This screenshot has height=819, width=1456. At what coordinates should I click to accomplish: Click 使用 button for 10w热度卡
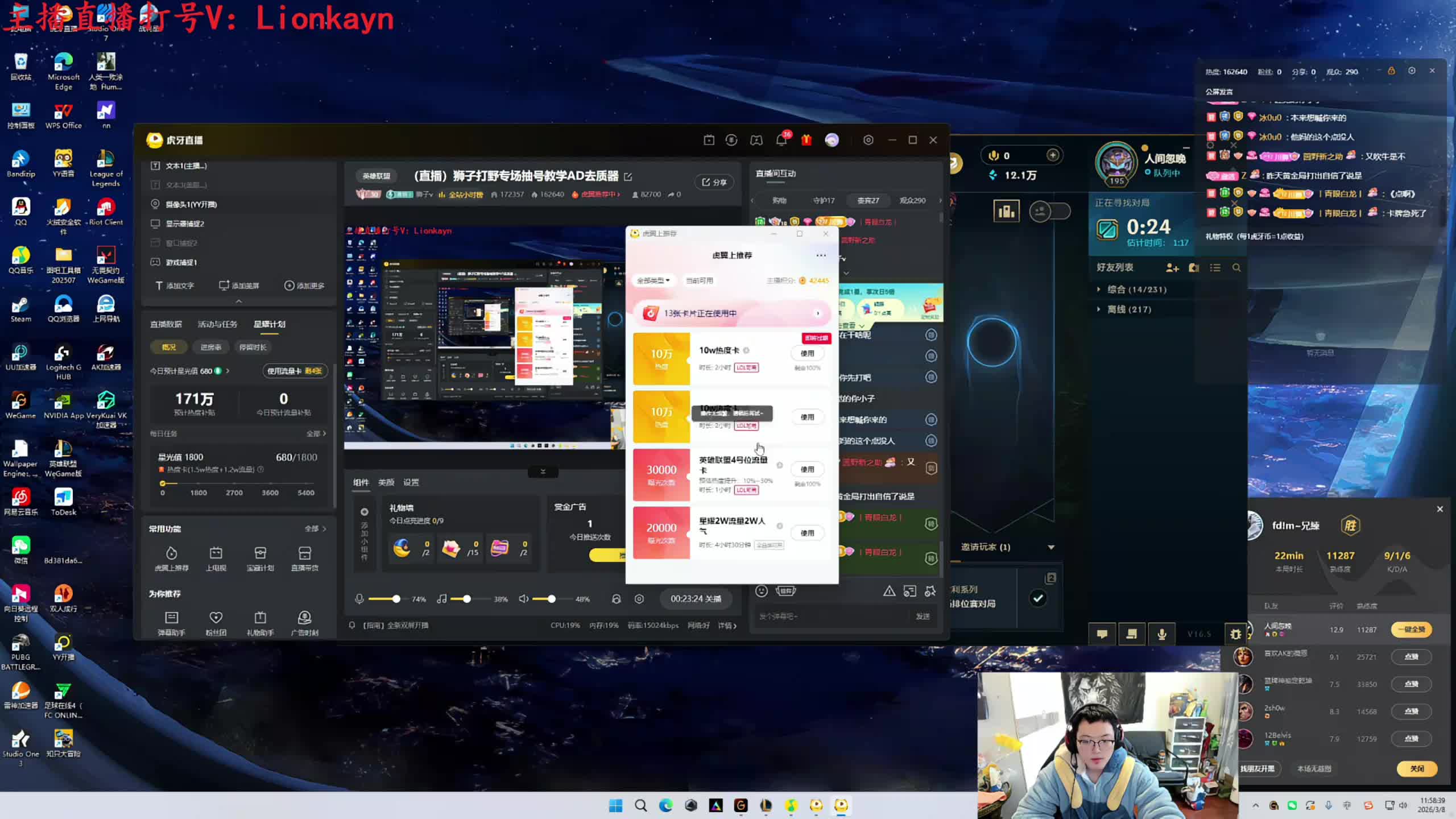click(807, 353)
